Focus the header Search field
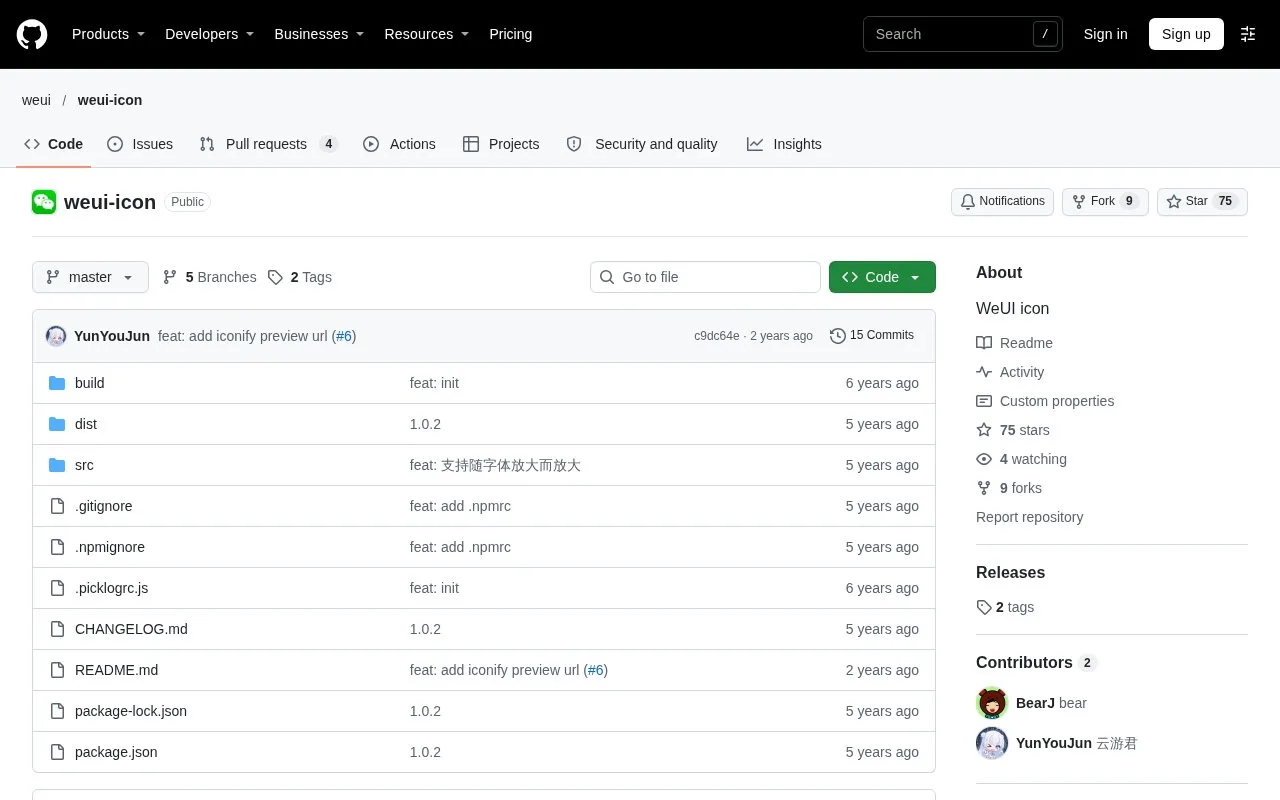Image resolution: width=1280 pixels, height=800 pixels. coord(963,34)
